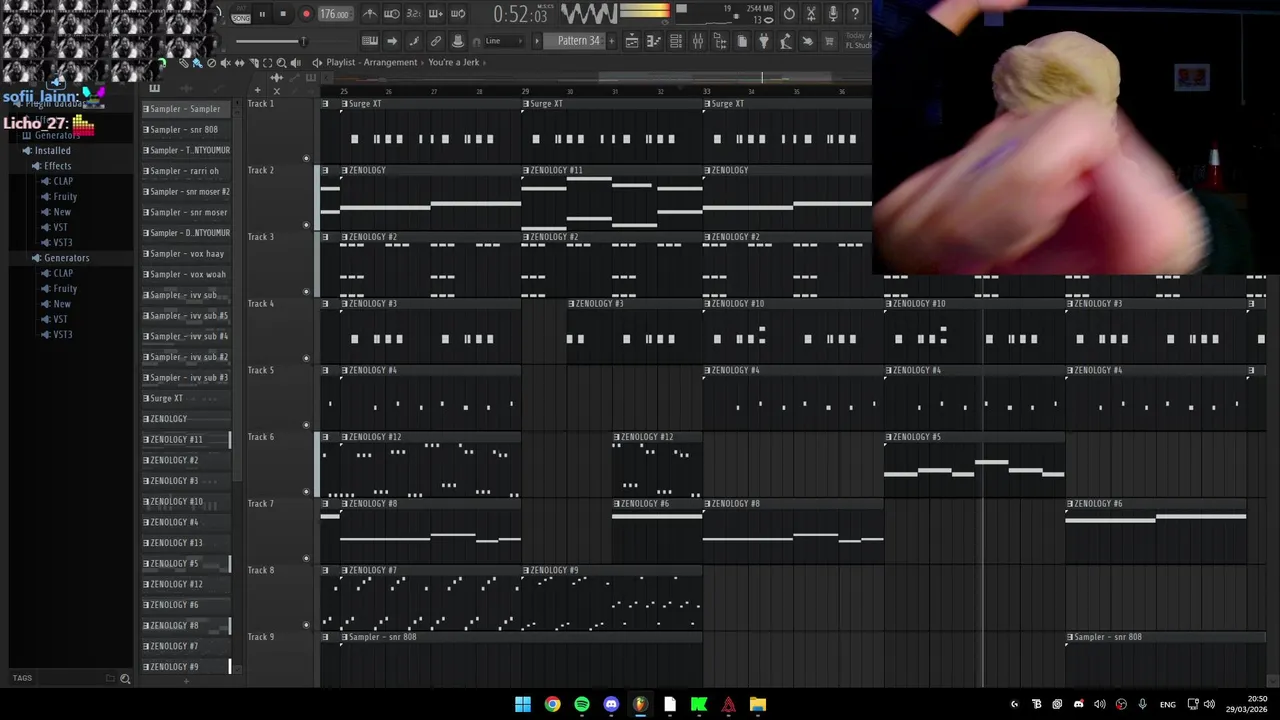Select the playlist Paint brush tool

(197, 63)
